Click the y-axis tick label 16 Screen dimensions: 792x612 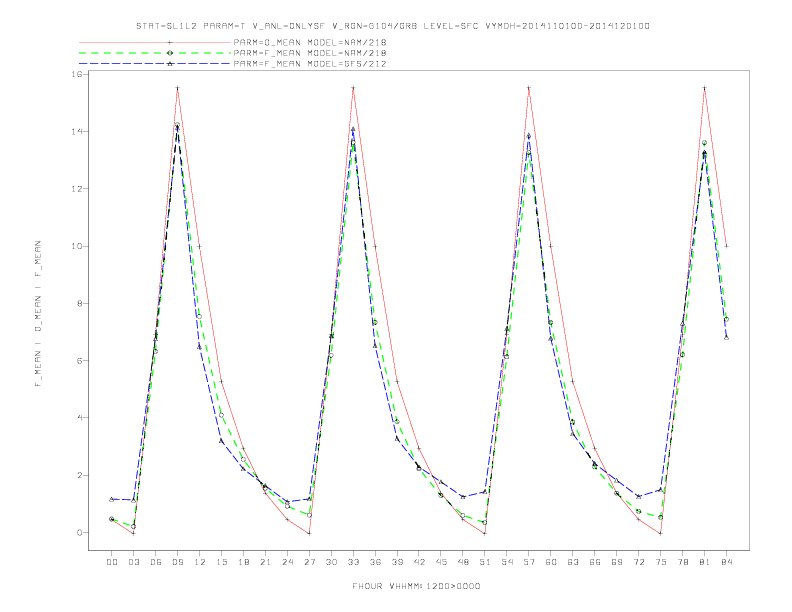pyautogui.click(x=77, y=74)
